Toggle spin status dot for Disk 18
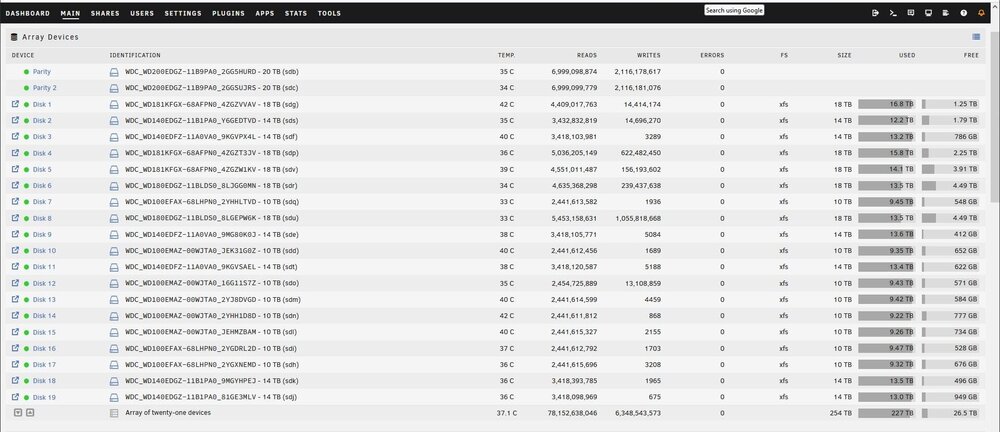The image size is (1000, 432). [x=26, y=381]
